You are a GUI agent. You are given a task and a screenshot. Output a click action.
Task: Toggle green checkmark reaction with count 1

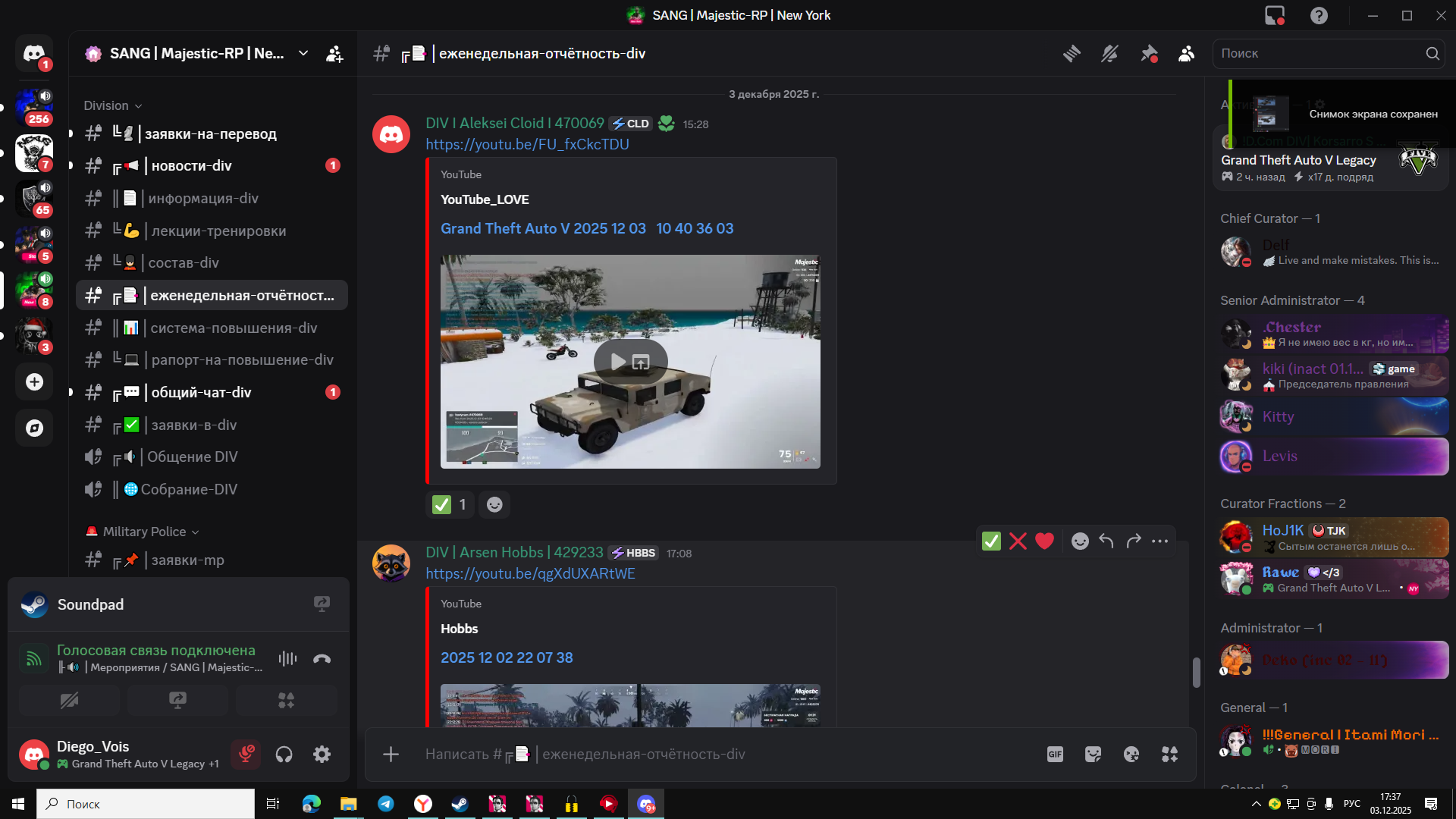(450, 505)
